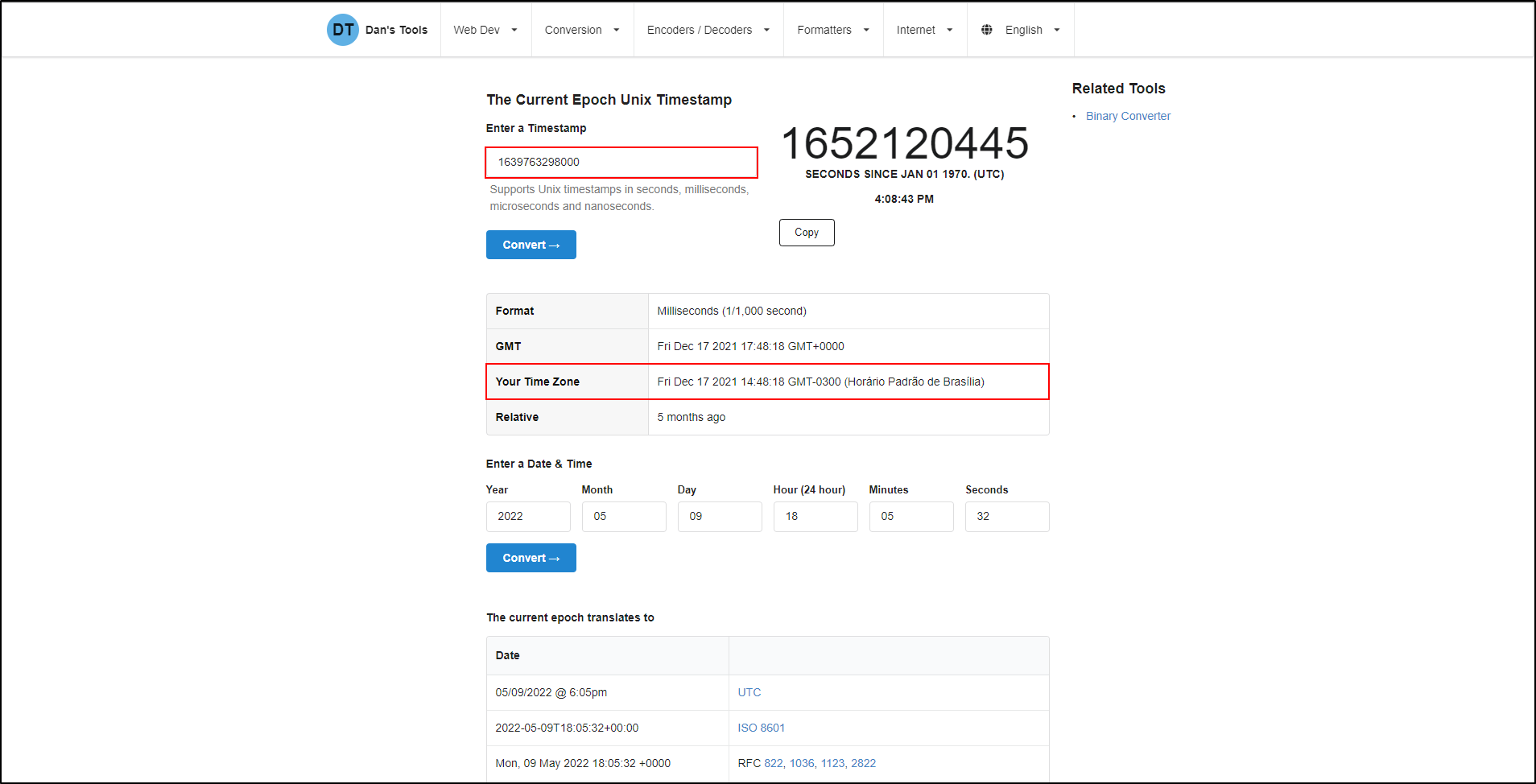Click the Seconds input field

[1007, 517]
